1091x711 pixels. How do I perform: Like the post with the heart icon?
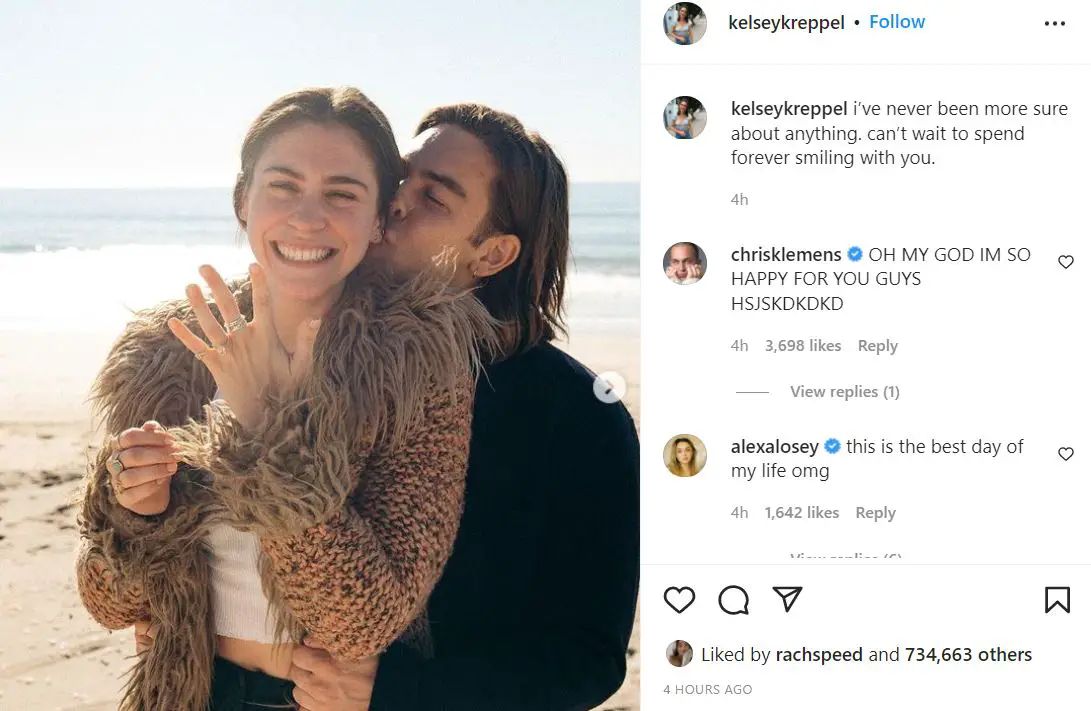click(679, 599)
